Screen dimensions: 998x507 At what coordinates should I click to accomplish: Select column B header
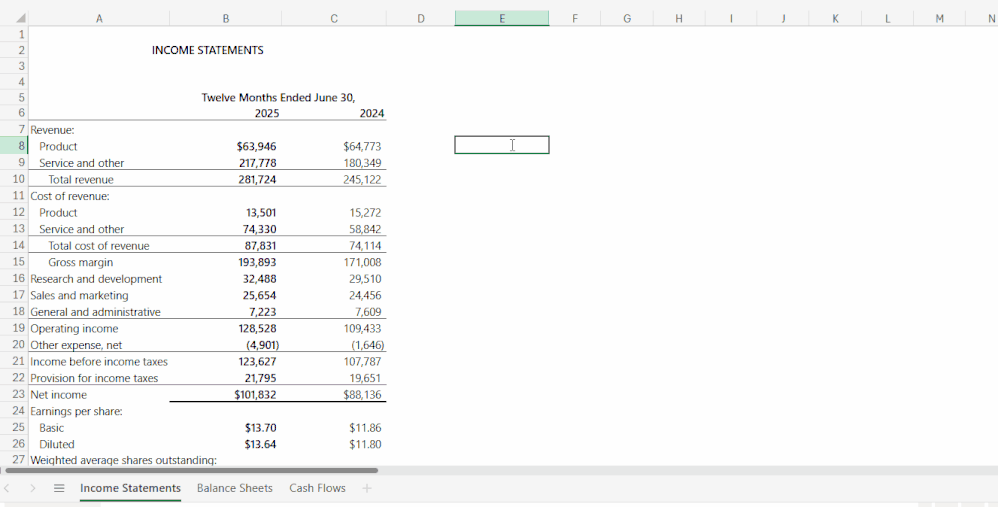click(225, 19)
